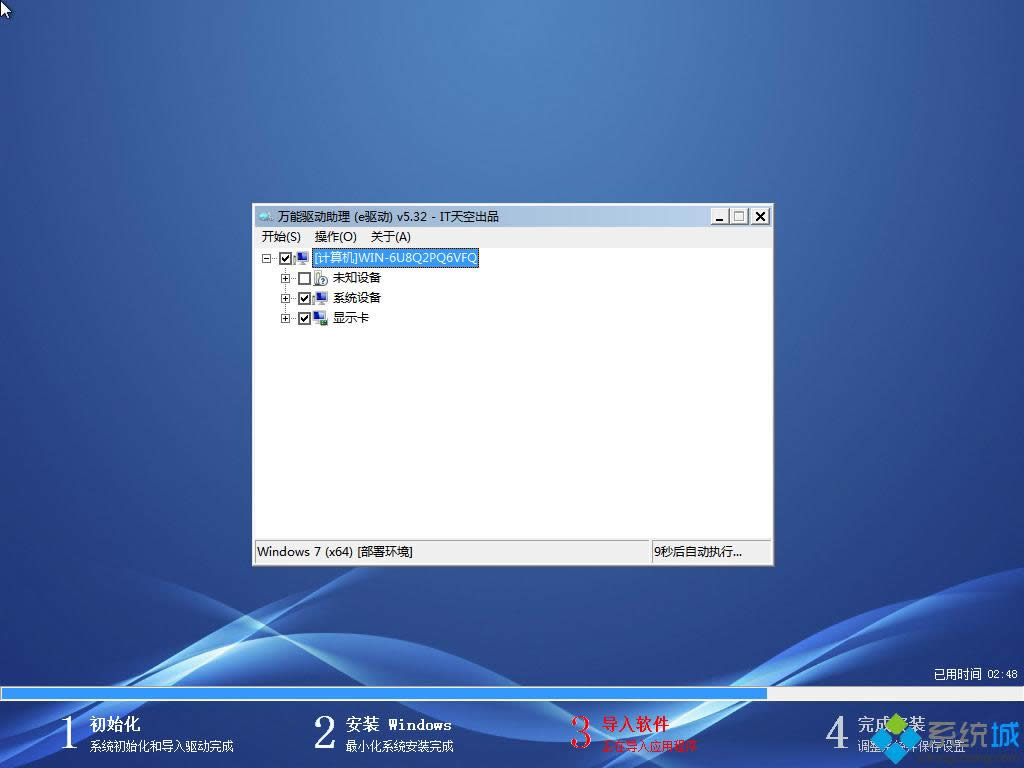Uncheck the 显示卡 checkbox

click(304, 318)
